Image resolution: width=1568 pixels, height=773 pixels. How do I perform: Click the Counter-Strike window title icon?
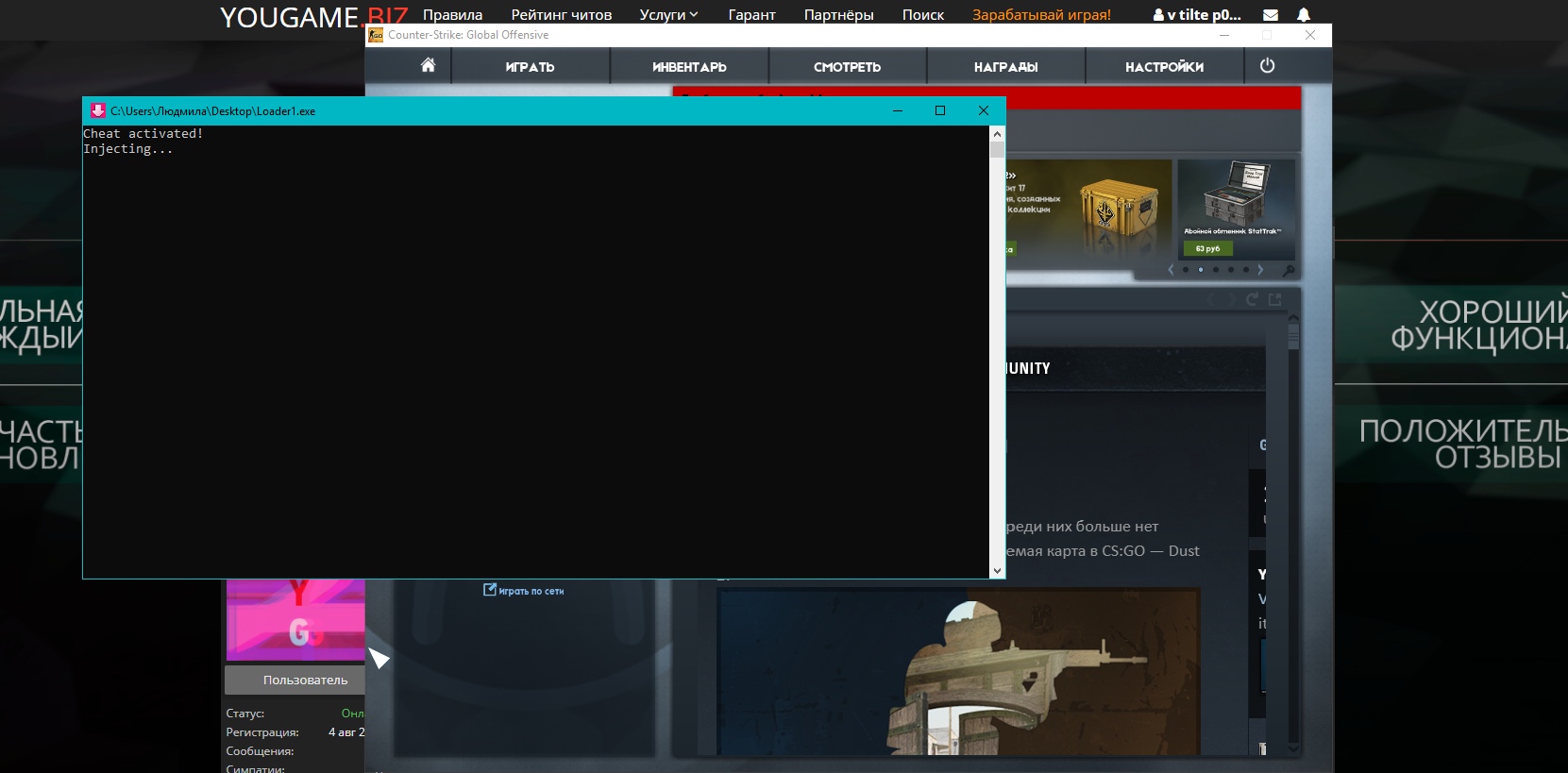click(x=376, y=35)
